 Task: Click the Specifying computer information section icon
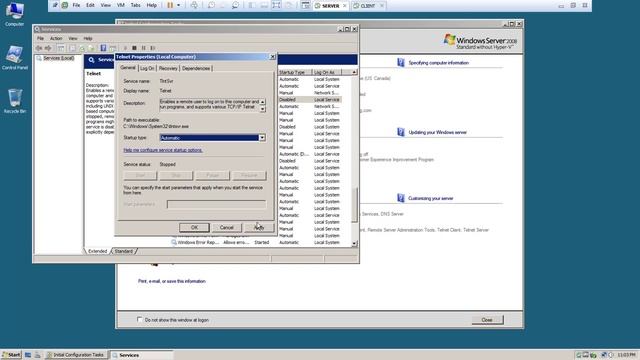401,62
